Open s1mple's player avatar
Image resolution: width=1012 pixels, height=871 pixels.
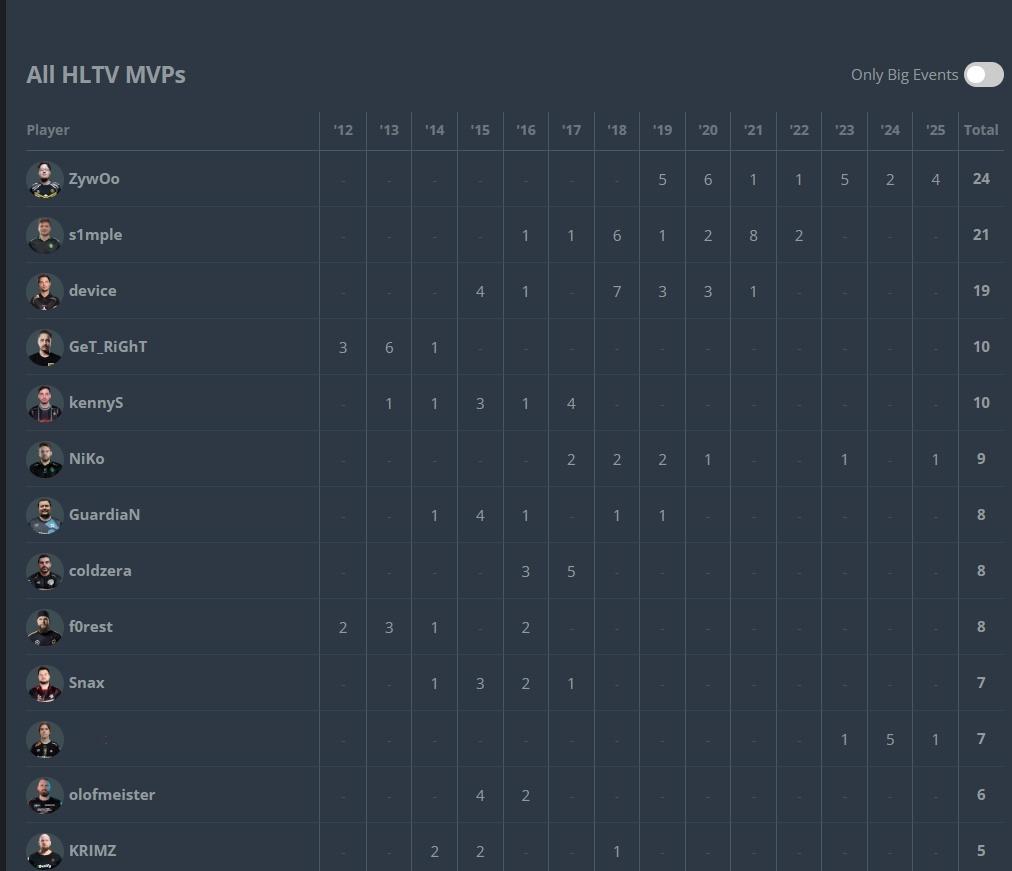(x=45, y=235)
